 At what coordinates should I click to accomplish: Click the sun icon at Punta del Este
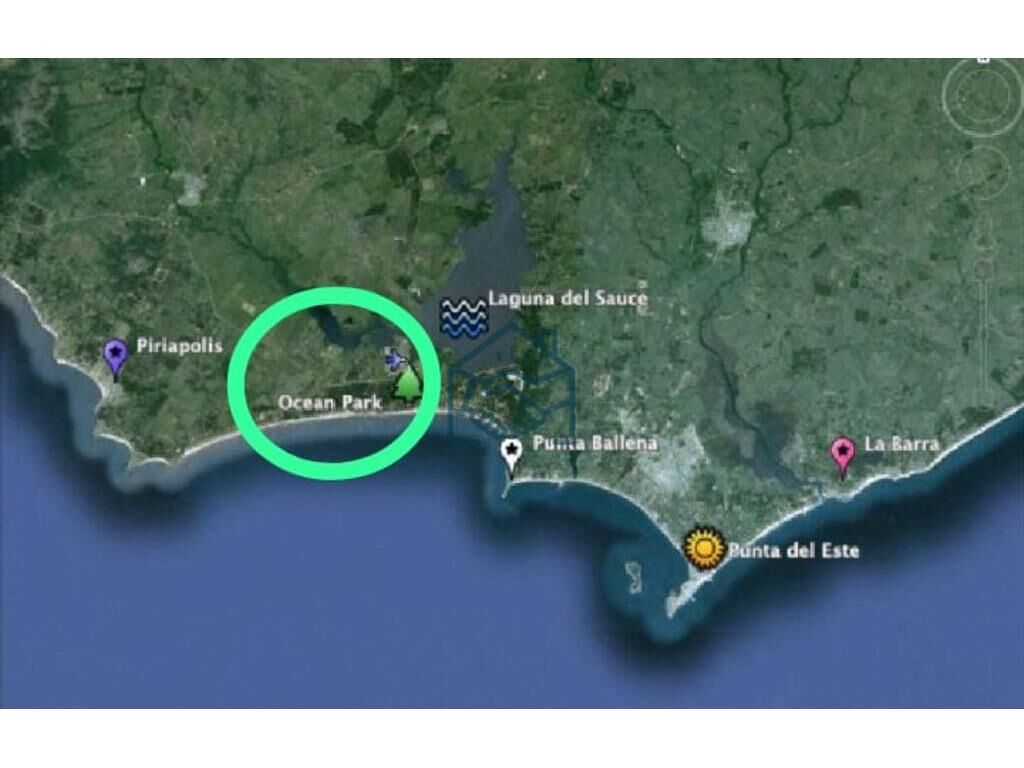pos(704,547)
